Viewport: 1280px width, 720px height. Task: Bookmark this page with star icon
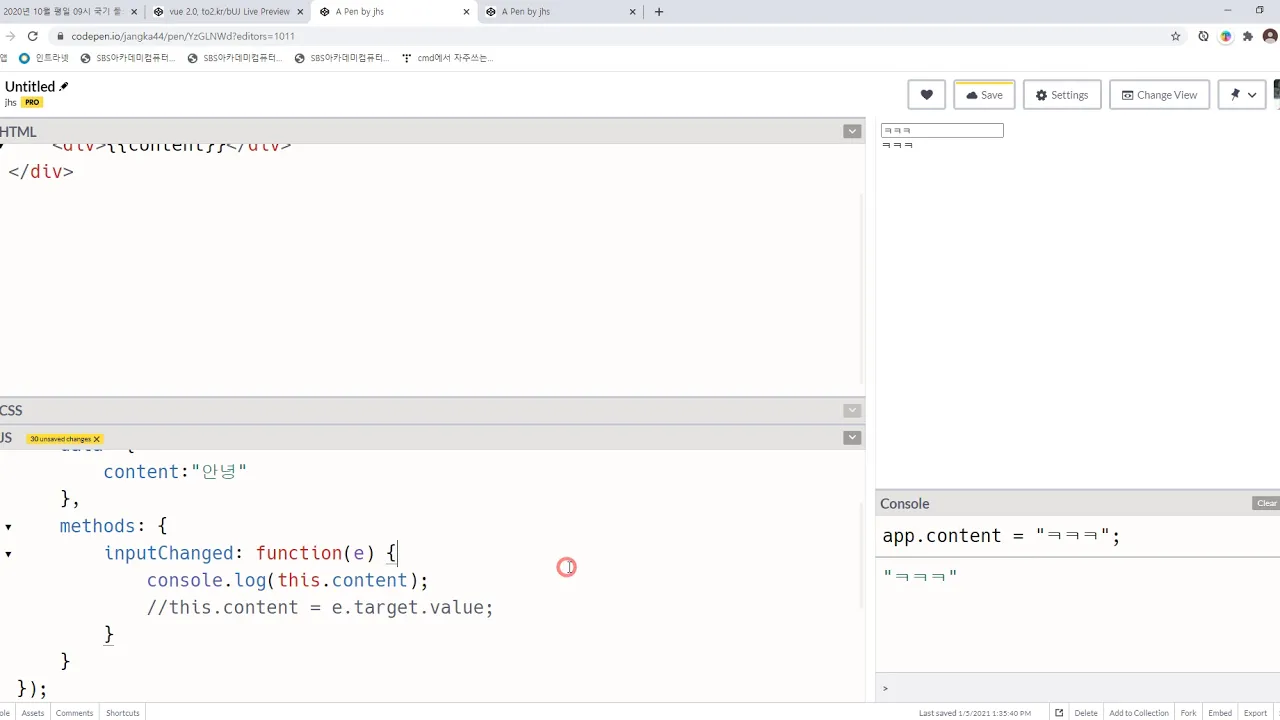1176,36
